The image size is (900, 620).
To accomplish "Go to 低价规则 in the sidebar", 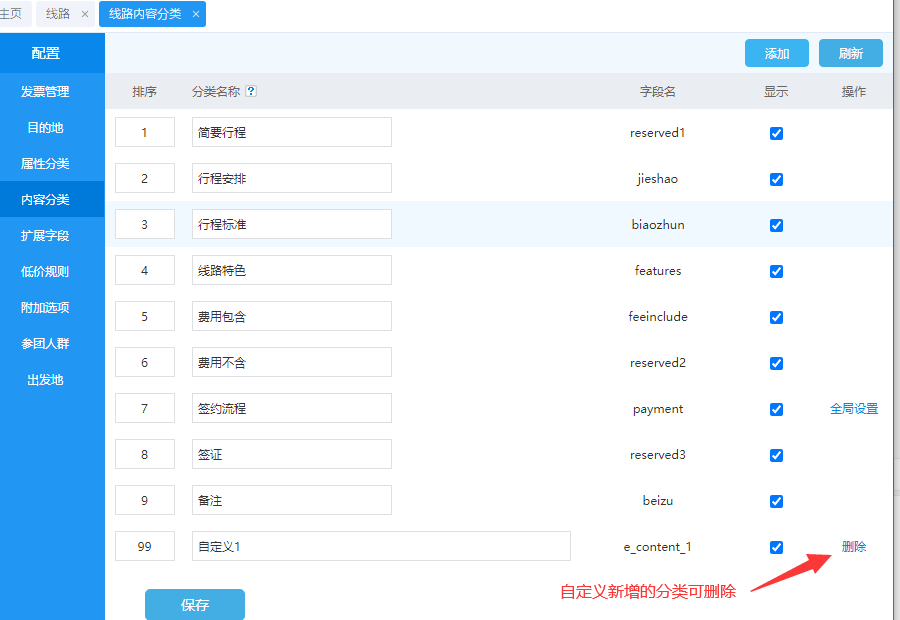I will (45, 272).
